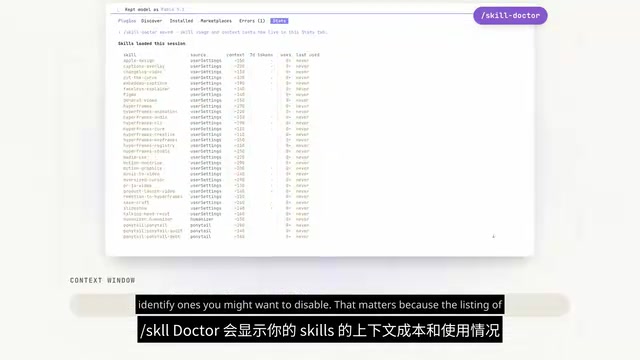Click the 'source' column header
This screenshot has height=360, width=640.
(198, 55)
